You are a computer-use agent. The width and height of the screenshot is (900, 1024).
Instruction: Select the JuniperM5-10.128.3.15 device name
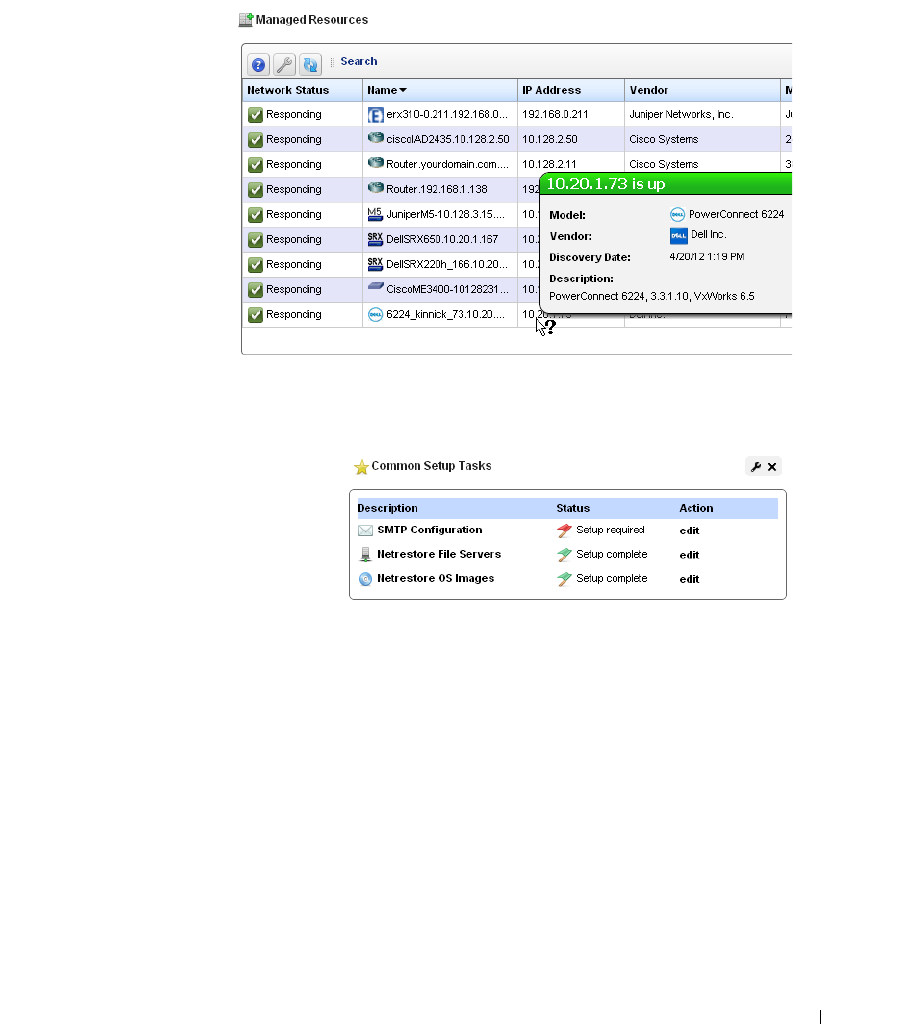(445, 214)
